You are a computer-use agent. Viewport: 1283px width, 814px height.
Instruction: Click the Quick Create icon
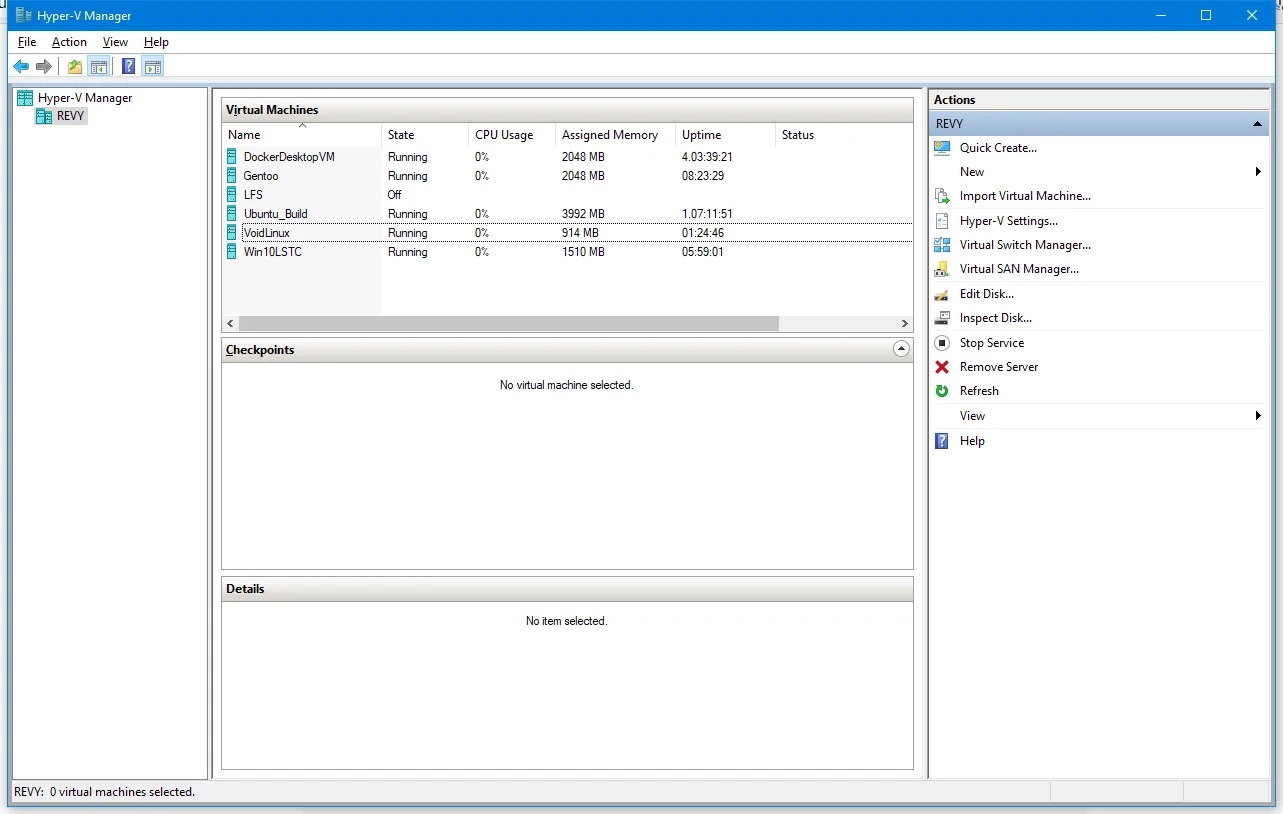(x=942, y=148)
